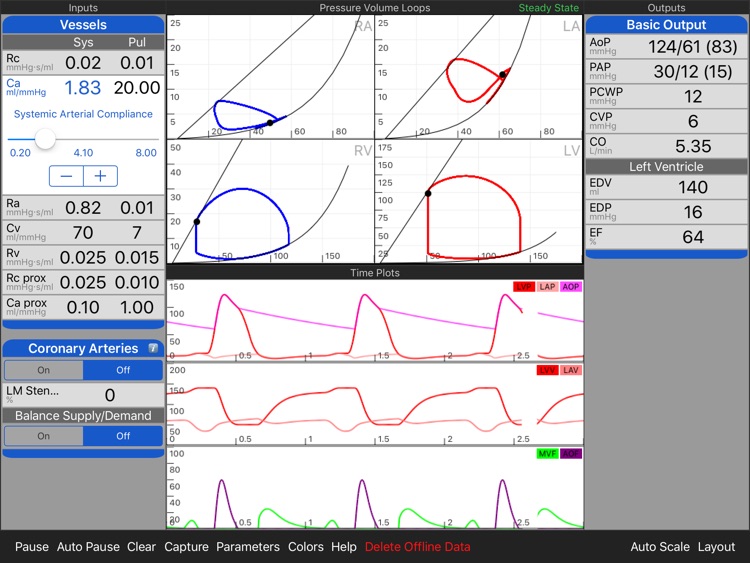Screen dimensions: 750x563
Task: Select pulmonary Rv value 0.015
Action: (137, 257)
